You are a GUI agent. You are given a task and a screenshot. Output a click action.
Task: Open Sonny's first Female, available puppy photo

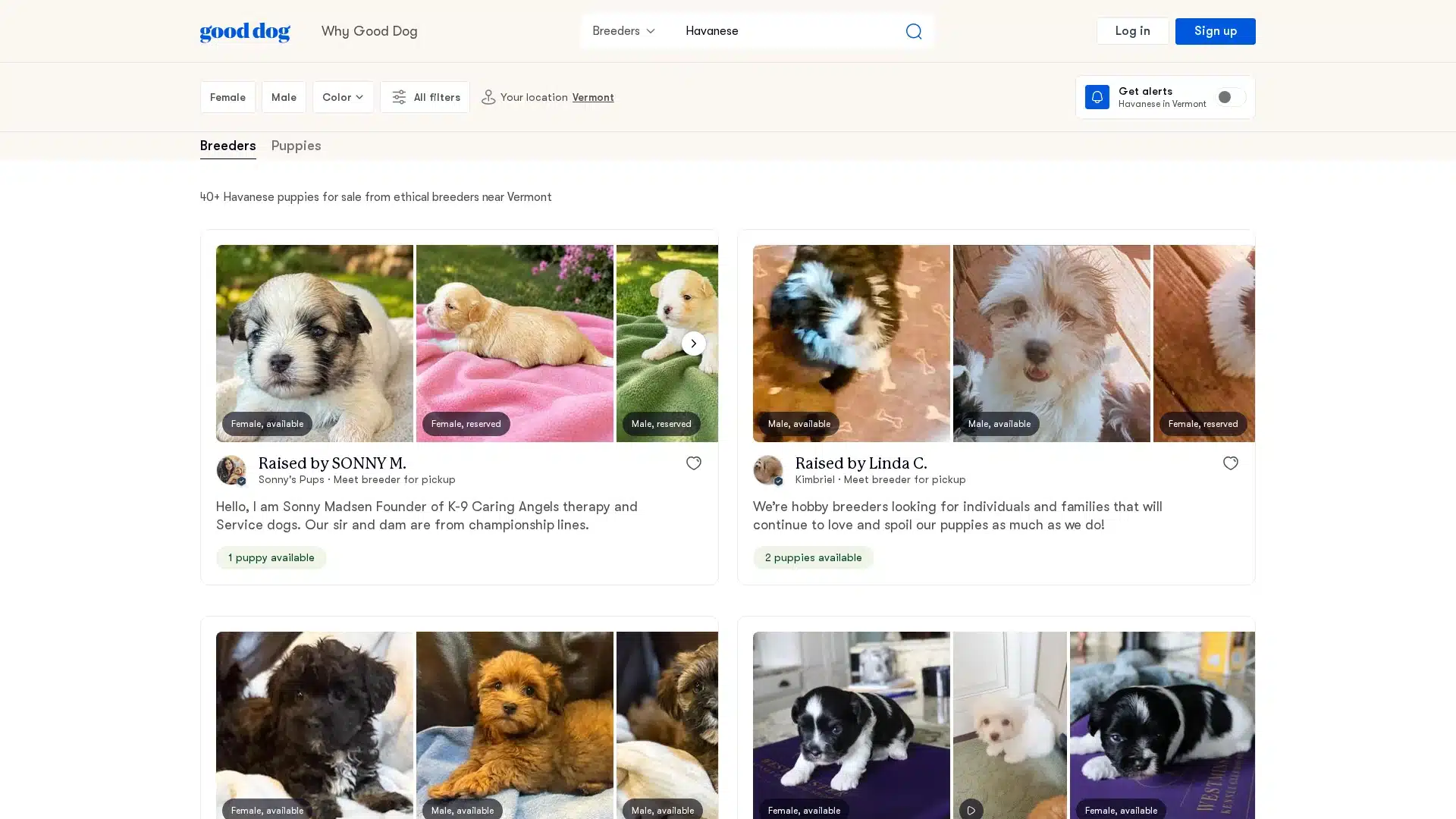pyautogui.click(x=315, y=344)
